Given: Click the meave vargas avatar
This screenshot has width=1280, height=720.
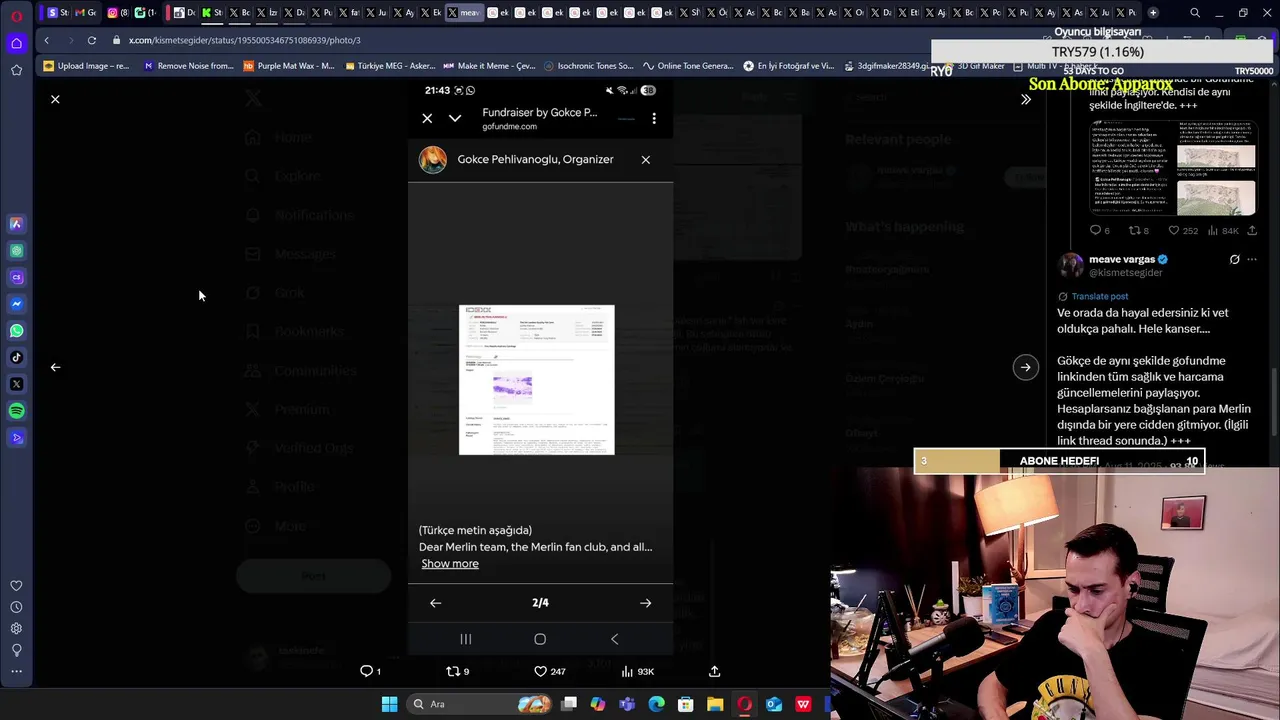Looking at the screenshot, I should click(x=1071, y=265).
